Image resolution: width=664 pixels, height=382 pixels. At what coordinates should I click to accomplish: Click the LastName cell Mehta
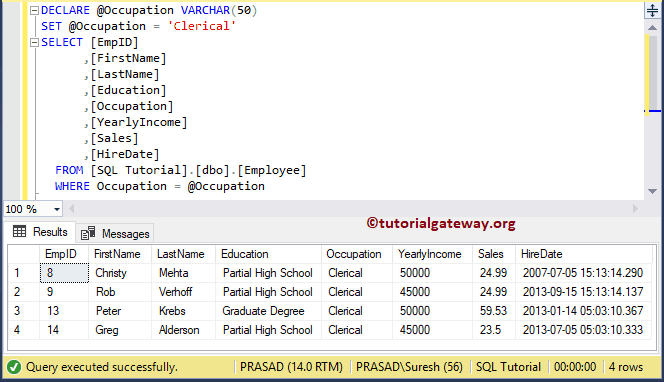183,273
